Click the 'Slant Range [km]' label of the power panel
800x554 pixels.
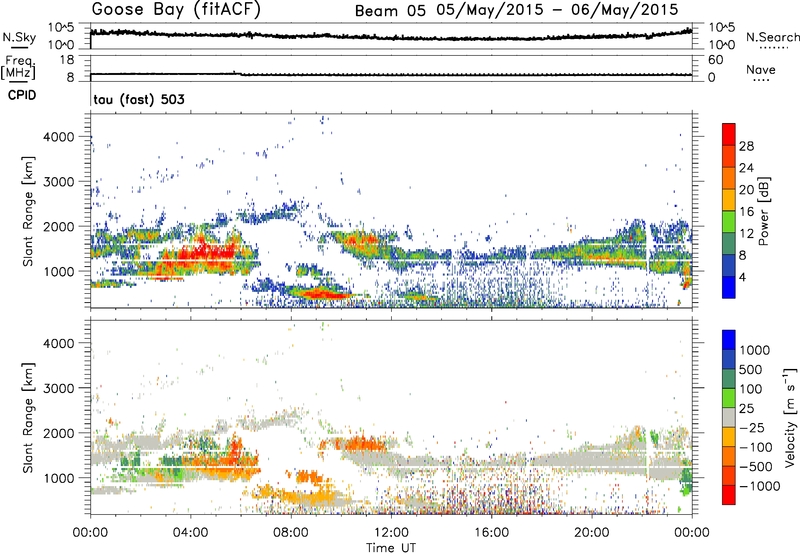point(27,211)
